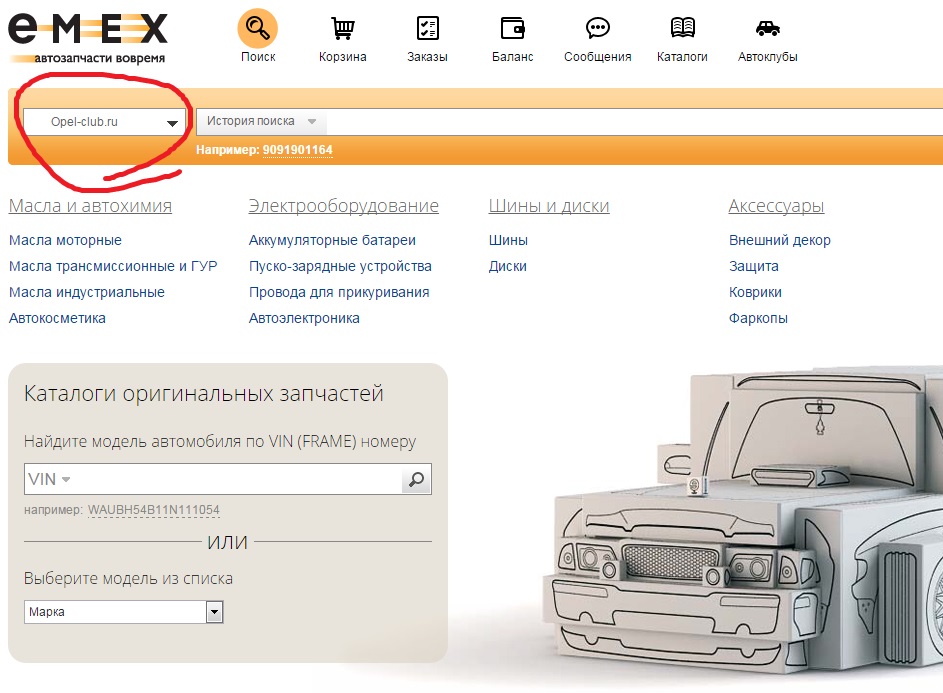This screenshot has height=693, width=943.
Task: Open the Аккумуляторные батареи link
Action: pos(332,240)
